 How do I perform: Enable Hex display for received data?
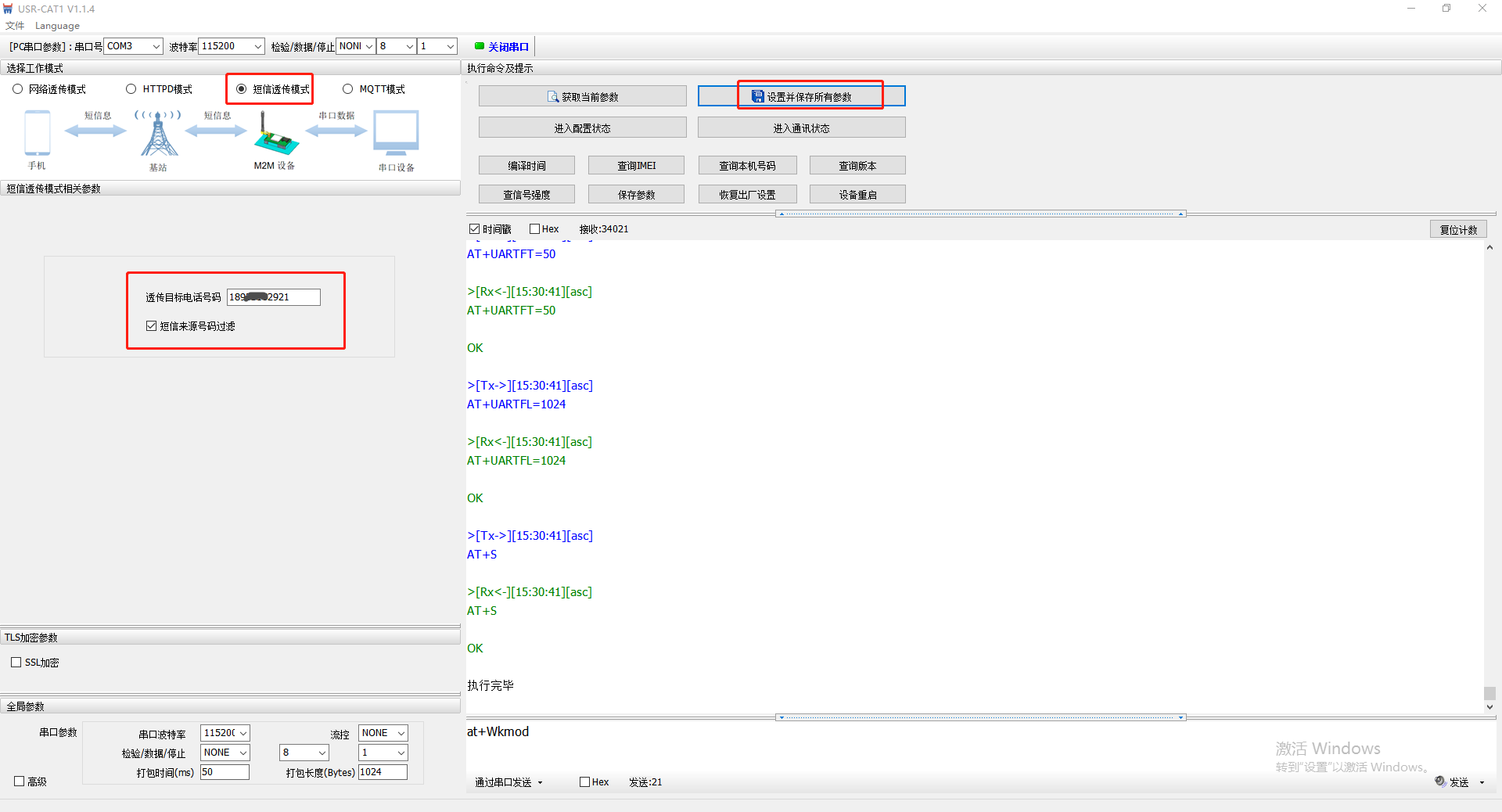[x=535, y=229]
